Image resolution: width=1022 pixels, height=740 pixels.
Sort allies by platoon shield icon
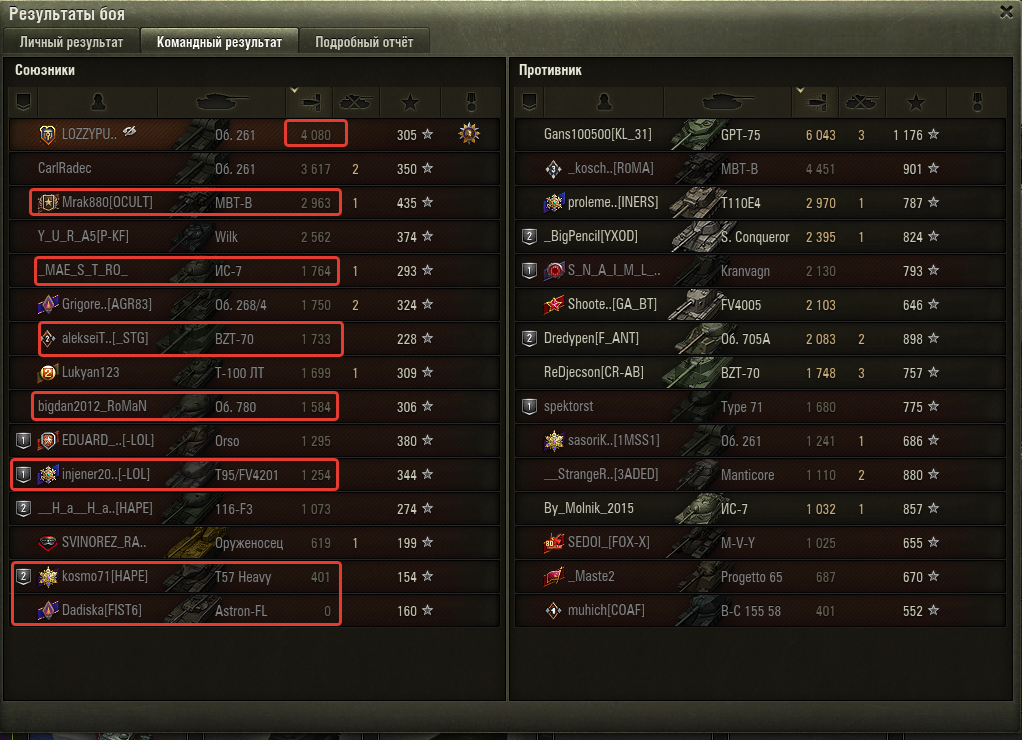(x=23, y=102)
